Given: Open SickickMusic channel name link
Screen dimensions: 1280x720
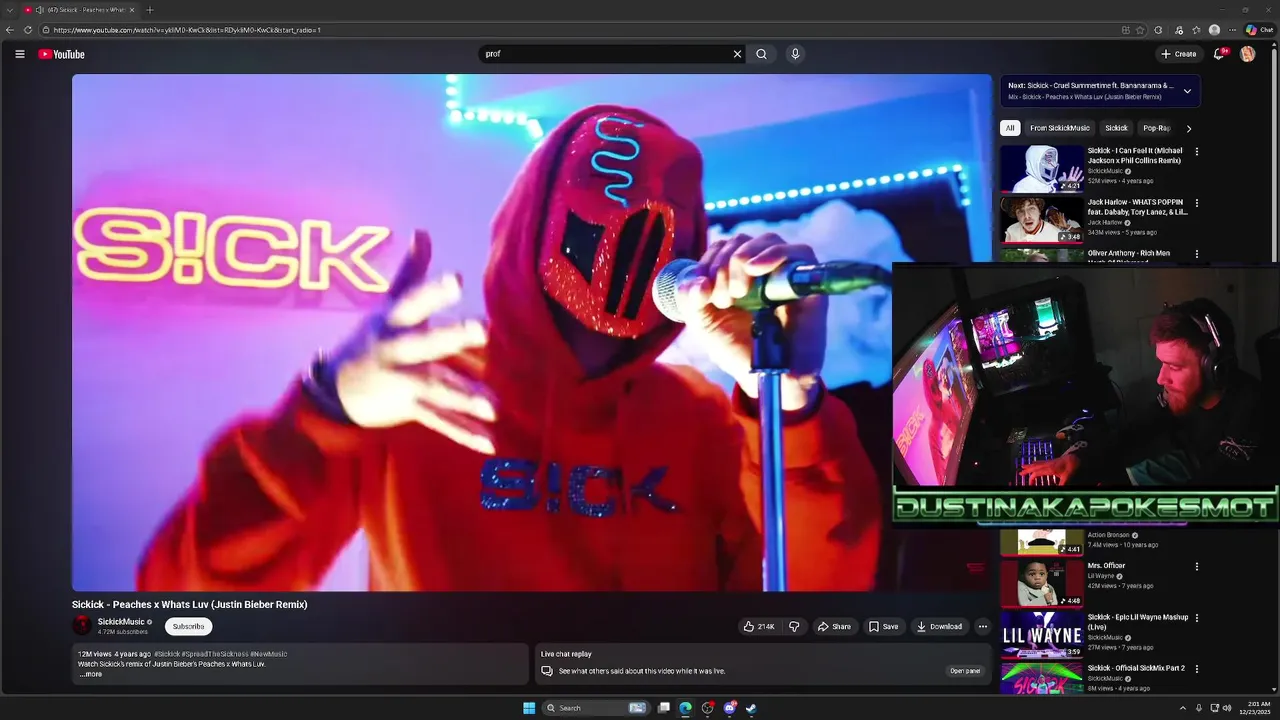Looking at the screenshot, I should pos(121,622).
